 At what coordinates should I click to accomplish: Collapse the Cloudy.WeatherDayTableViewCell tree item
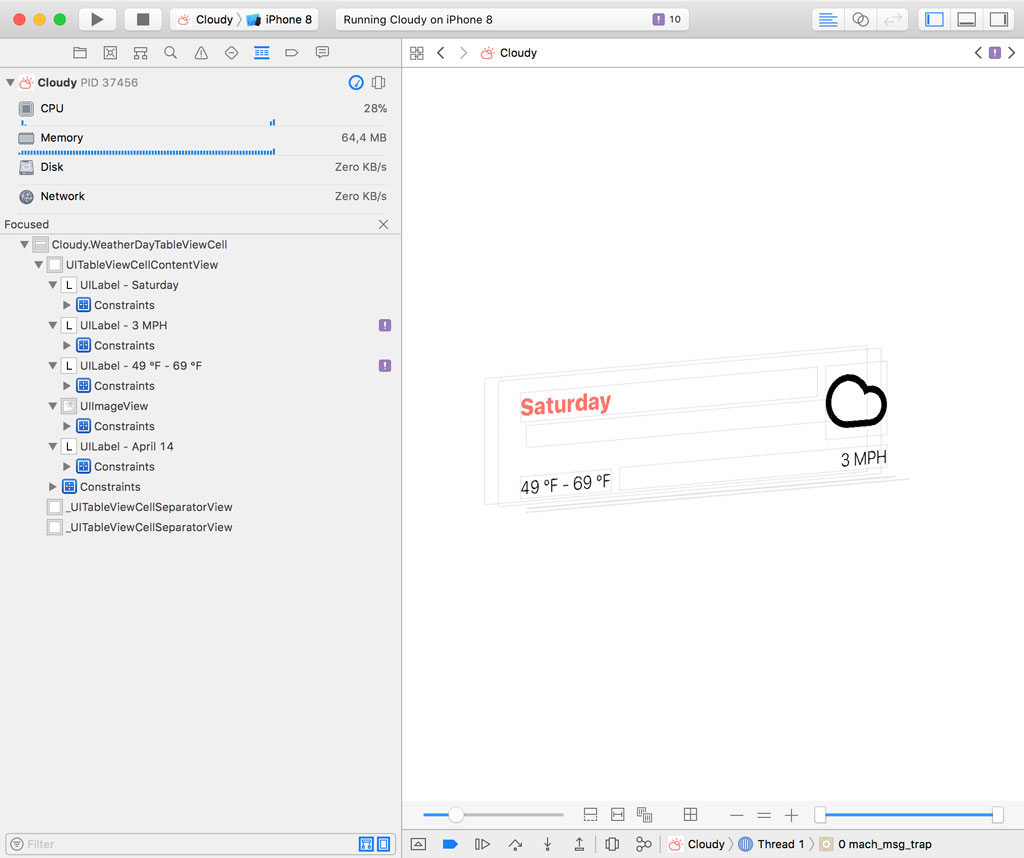click(x=24, y=244)
